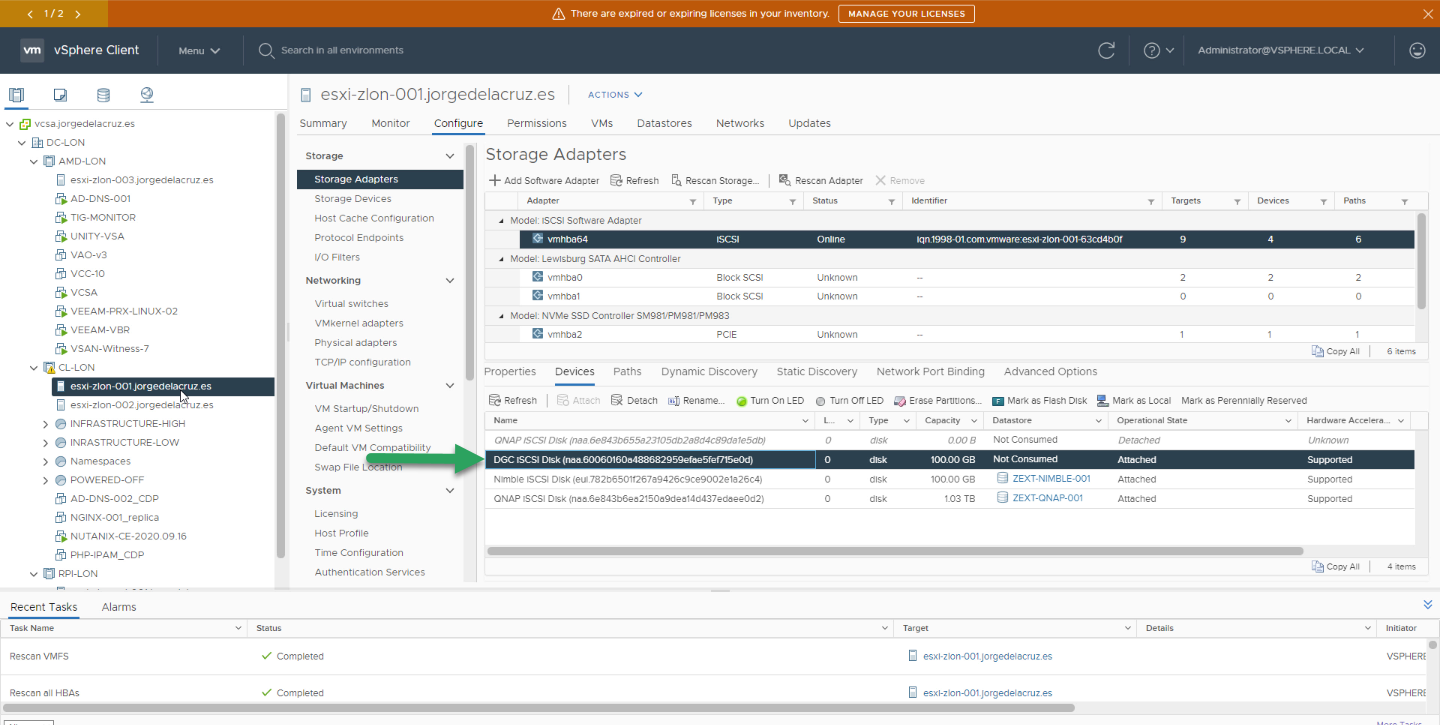
Task: Detach the selected iSCSI disk
Action: tap(634, 401)
